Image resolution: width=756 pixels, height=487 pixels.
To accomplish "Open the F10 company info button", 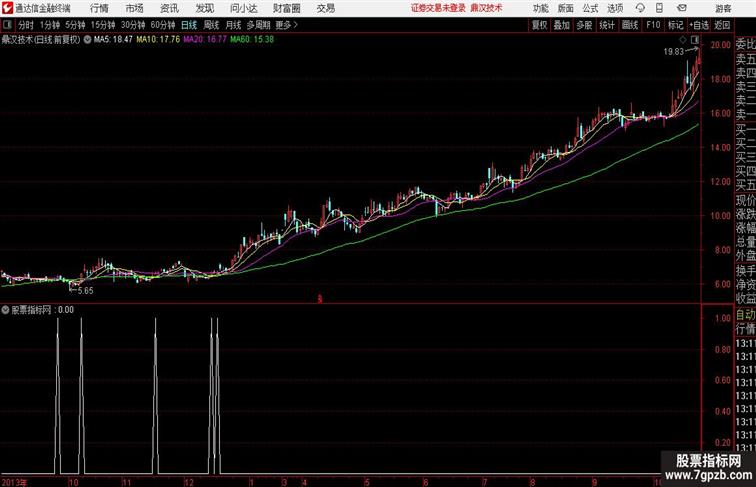I will (x=653, y=25).
